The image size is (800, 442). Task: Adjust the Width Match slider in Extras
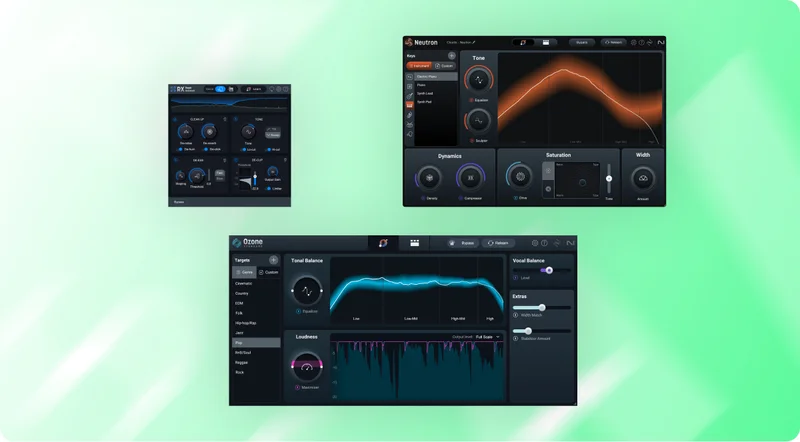pyautogui.click(x=542, y=308)
